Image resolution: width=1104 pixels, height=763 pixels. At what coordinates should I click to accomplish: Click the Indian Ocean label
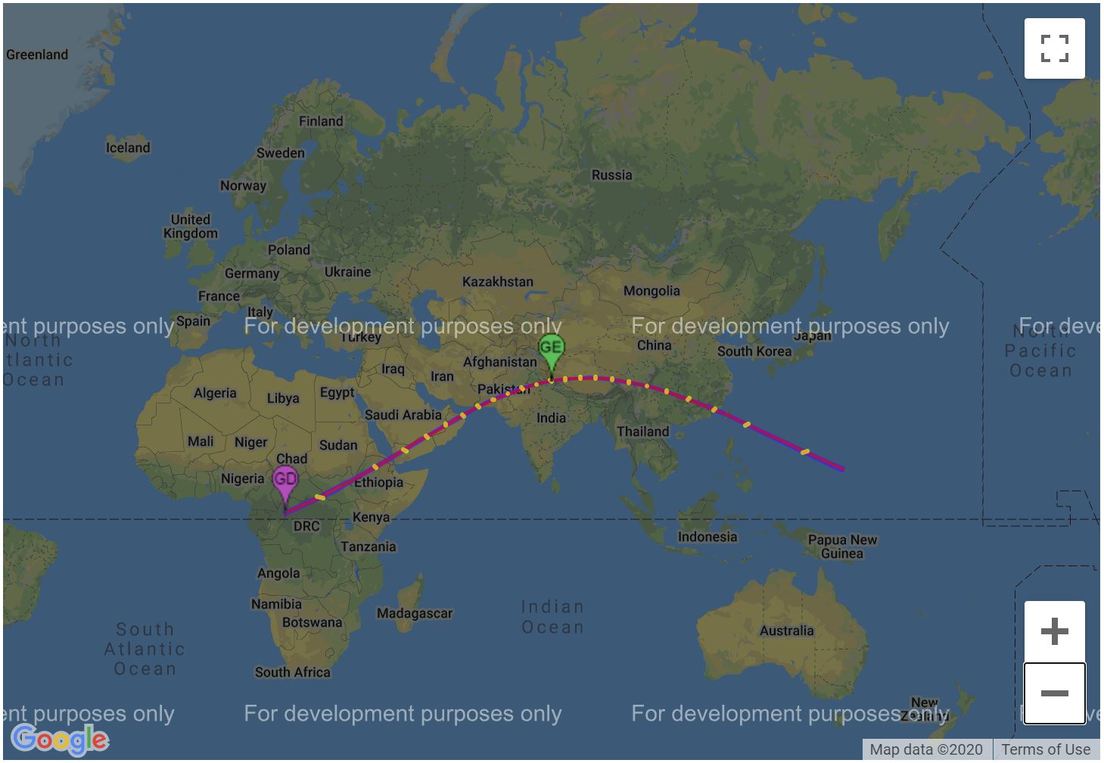[x=551, y=617]
